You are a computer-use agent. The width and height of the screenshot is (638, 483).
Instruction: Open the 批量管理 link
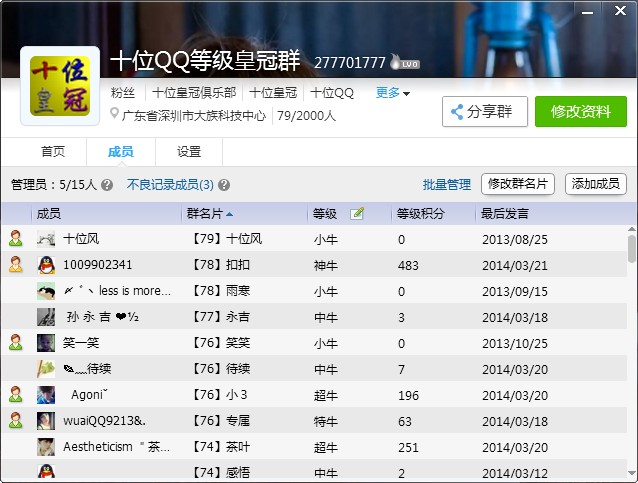[x=447, y=185]
